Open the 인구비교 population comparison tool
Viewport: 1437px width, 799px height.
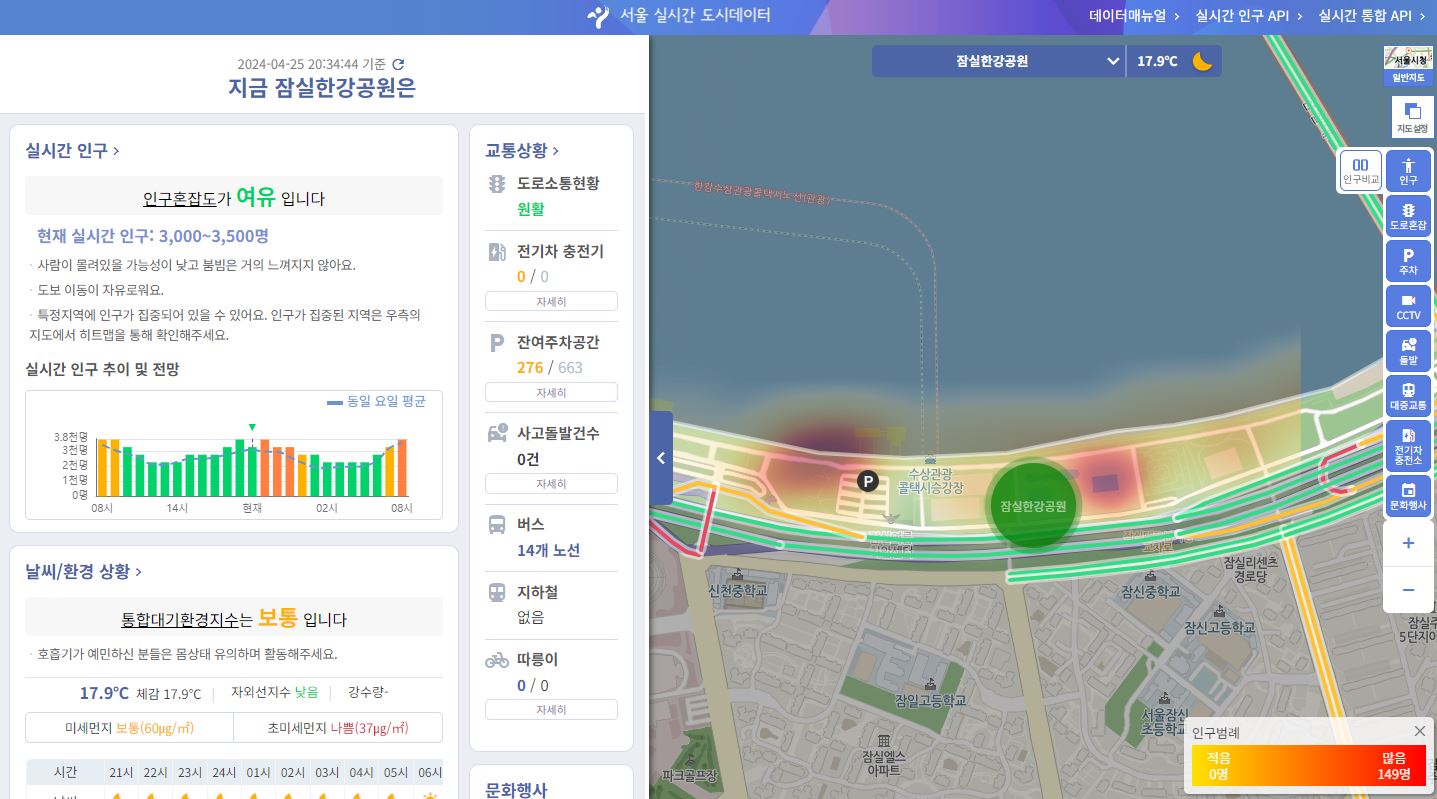point(1360,171)
